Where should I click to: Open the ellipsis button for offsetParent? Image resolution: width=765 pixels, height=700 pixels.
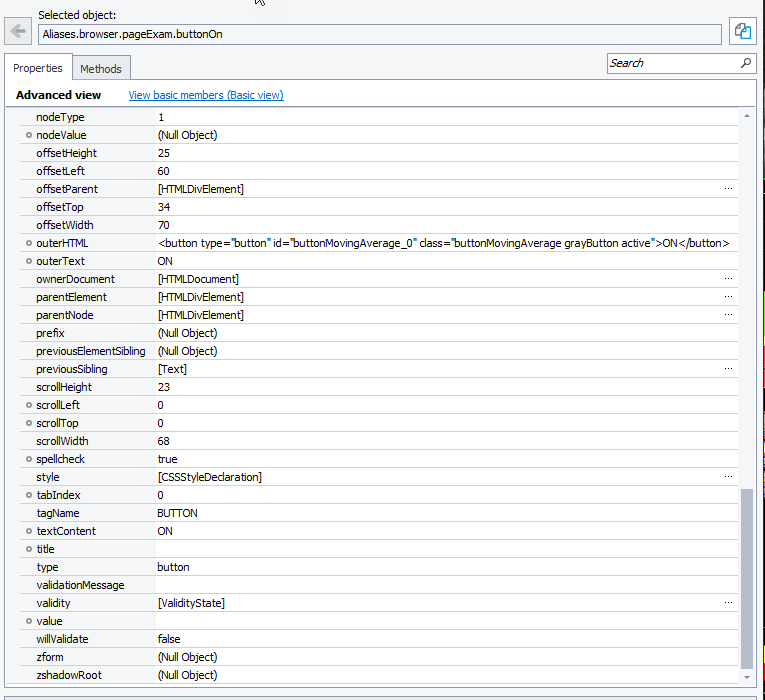(728, 189)
